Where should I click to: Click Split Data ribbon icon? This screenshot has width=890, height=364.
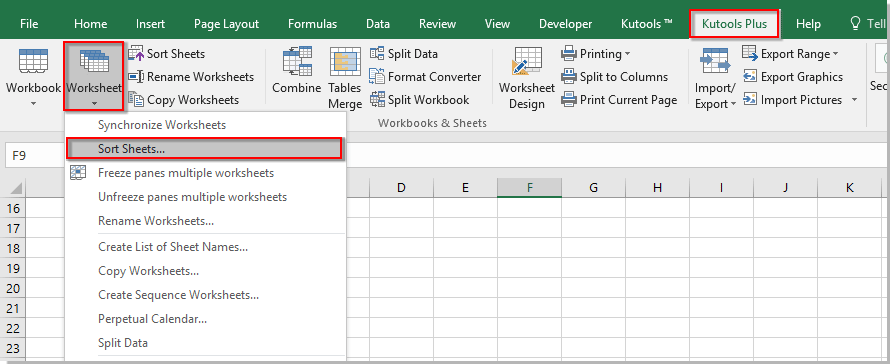pyautogui.click(x=377, y=54)
